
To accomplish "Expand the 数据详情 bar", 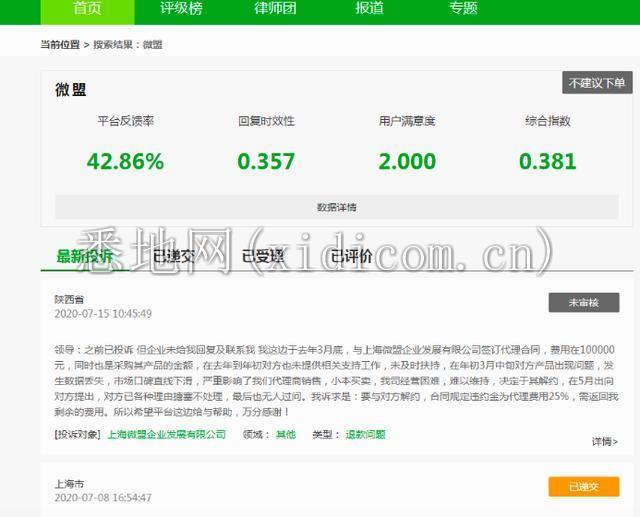I will point(337,207).
